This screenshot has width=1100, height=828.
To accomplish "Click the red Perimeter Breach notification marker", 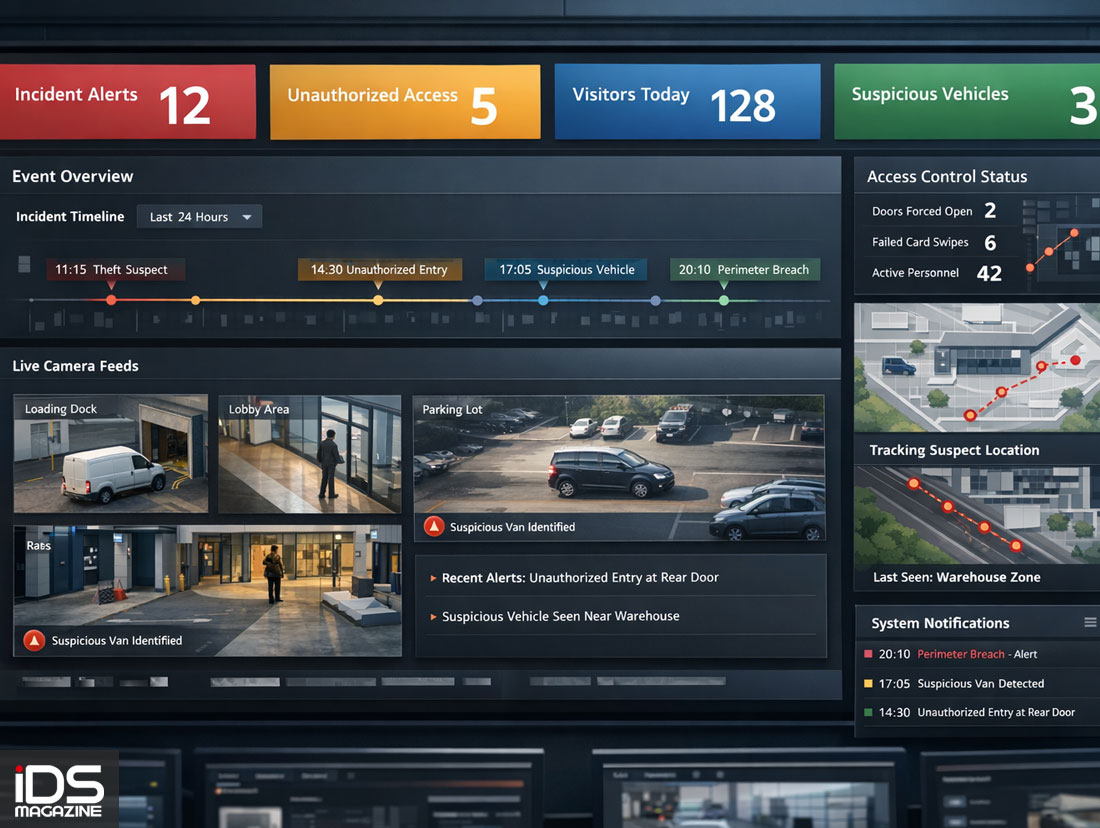I will click(867, 654).
